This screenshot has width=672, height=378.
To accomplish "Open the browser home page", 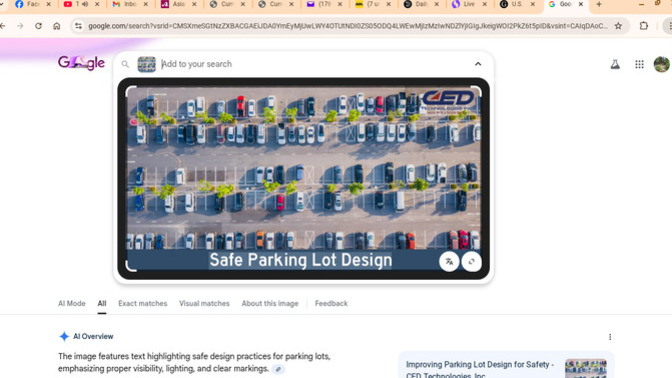I will (x=57, y=26).
